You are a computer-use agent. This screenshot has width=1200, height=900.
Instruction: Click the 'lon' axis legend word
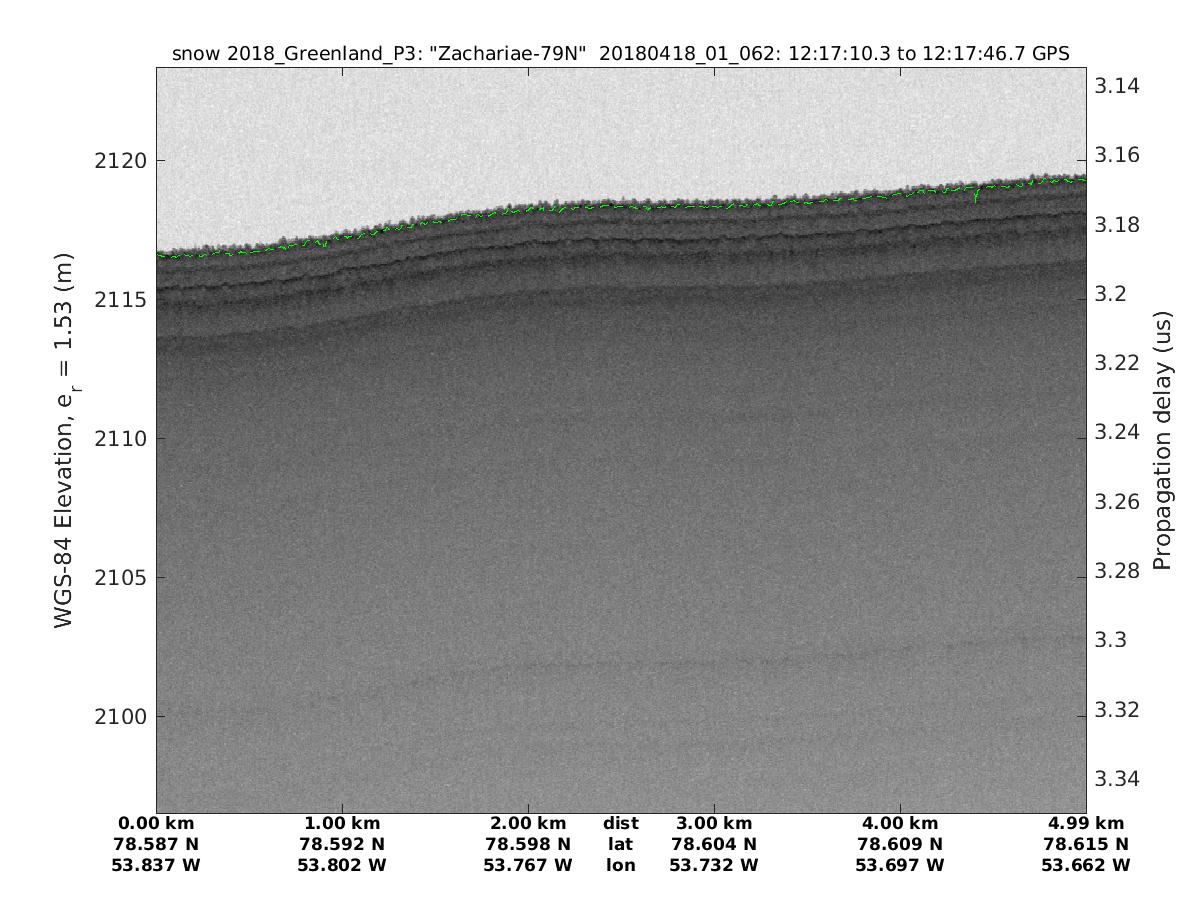[621, 866]
